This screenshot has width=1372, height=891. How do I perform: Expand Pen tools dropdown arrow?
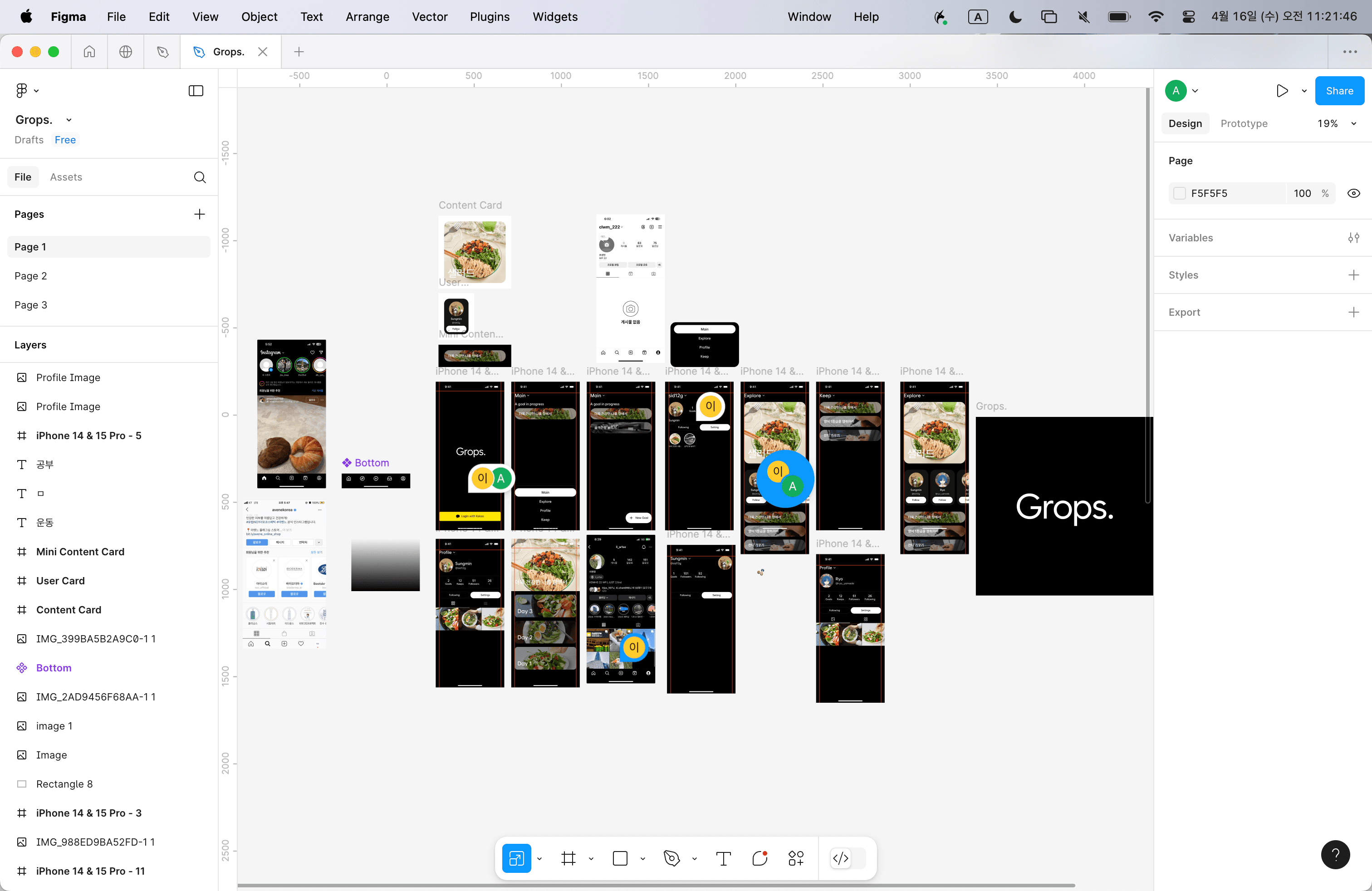pos(694,859)
